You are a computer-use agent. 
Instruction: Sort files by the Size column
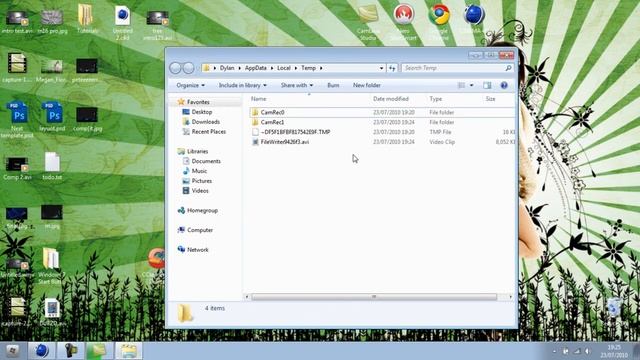pos(490,99)
